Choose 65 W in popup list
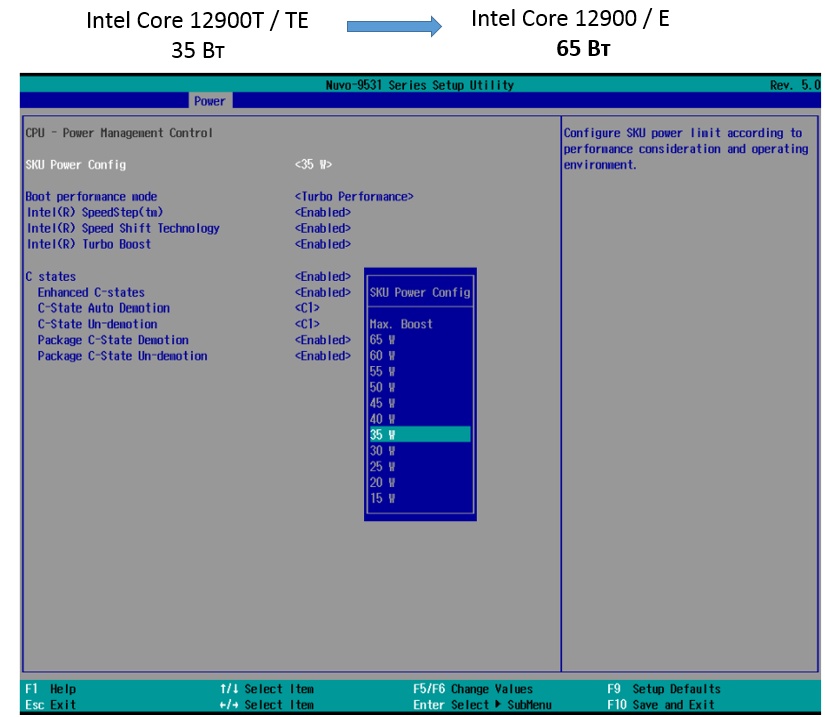Viewport: 825px width, 717px height. 383,340
